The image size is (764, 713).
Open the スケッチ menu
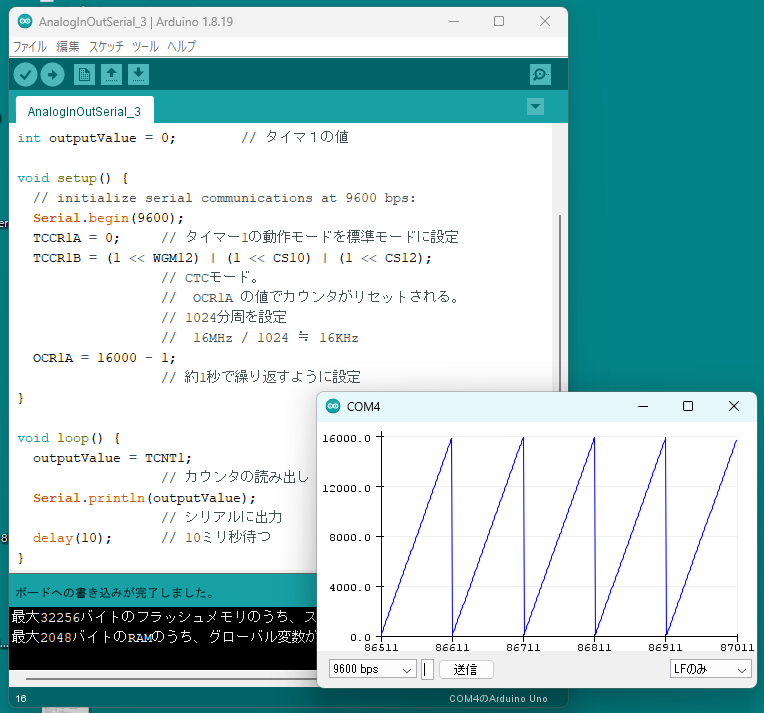pos(106,47)
